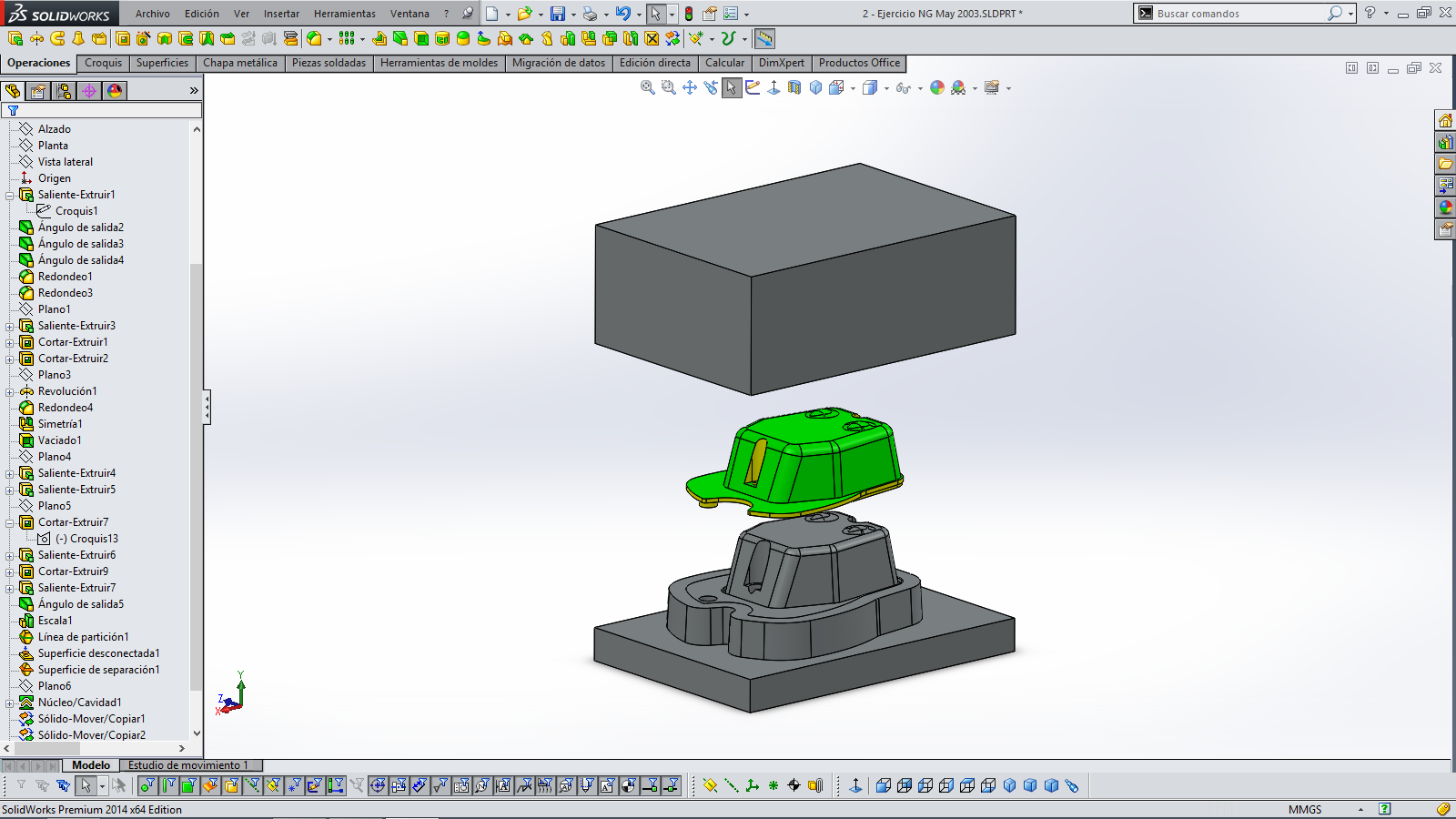Expand the Saliente-Extruir3 feature node
This screenshot has height=819, width=1456.
point(10,326)
